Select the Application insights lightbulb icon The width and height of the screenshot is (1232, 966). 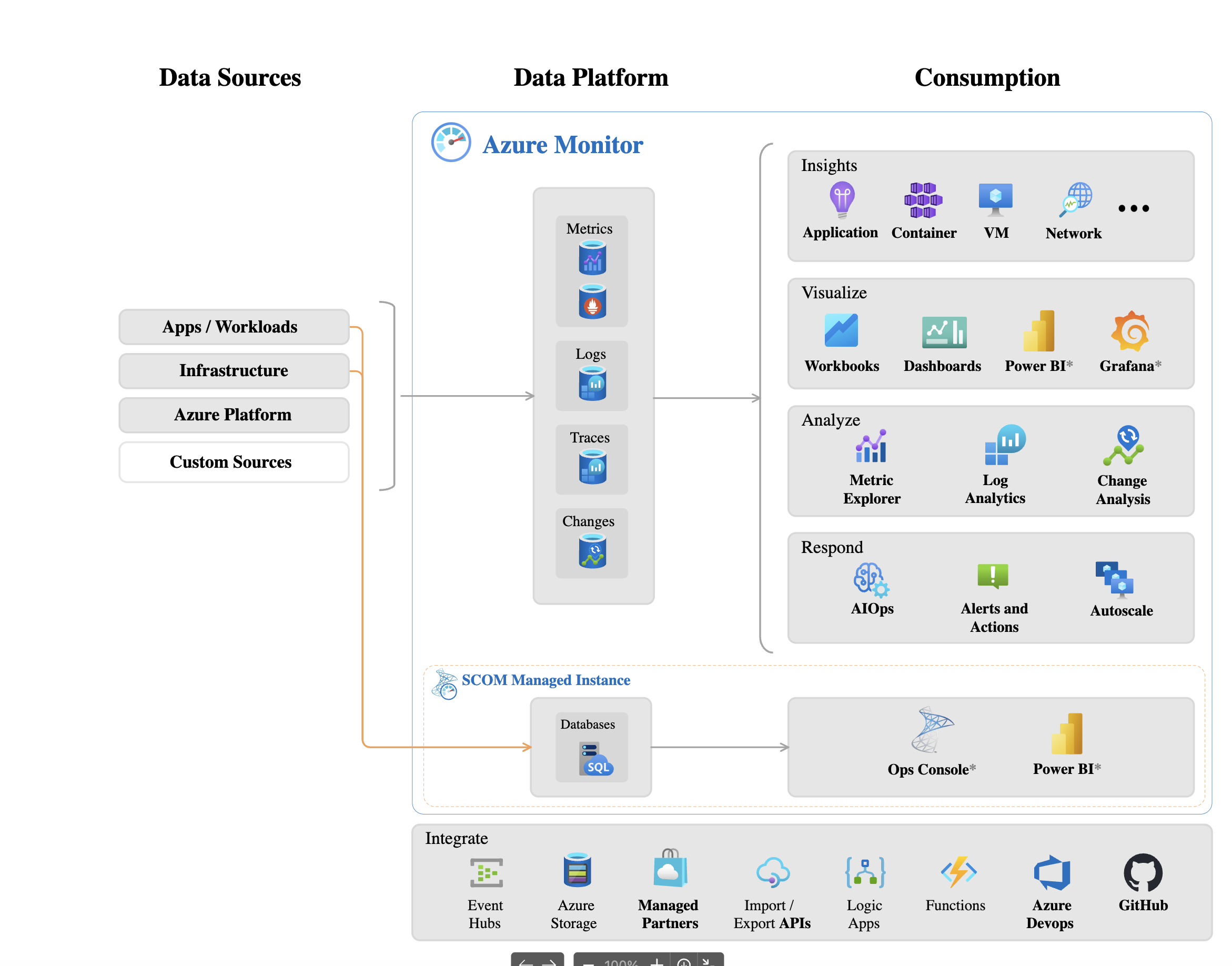coord(842,199)
